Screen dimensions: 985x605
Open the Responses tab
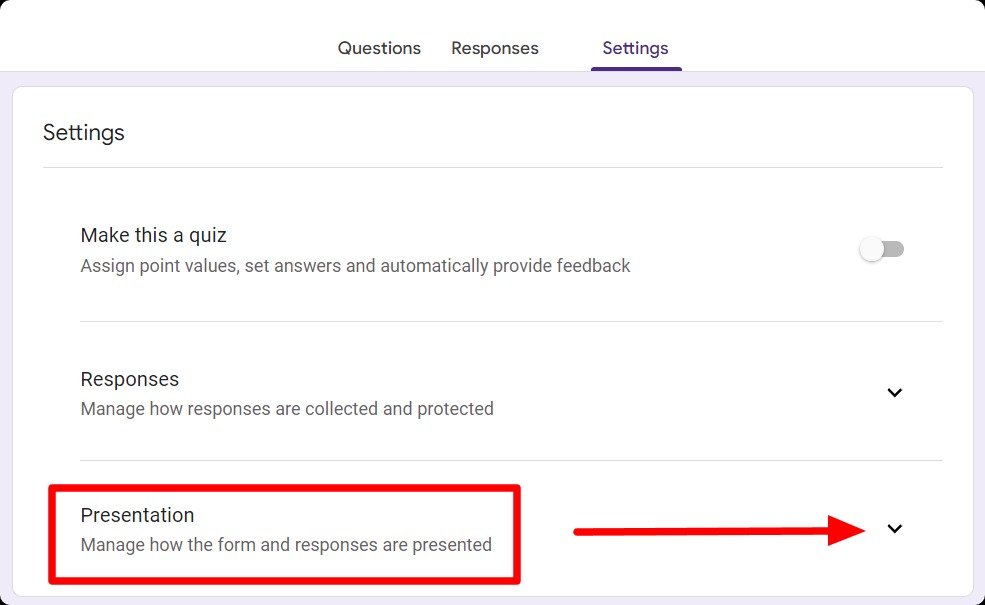pyautogui.click(x=495, y=47)
